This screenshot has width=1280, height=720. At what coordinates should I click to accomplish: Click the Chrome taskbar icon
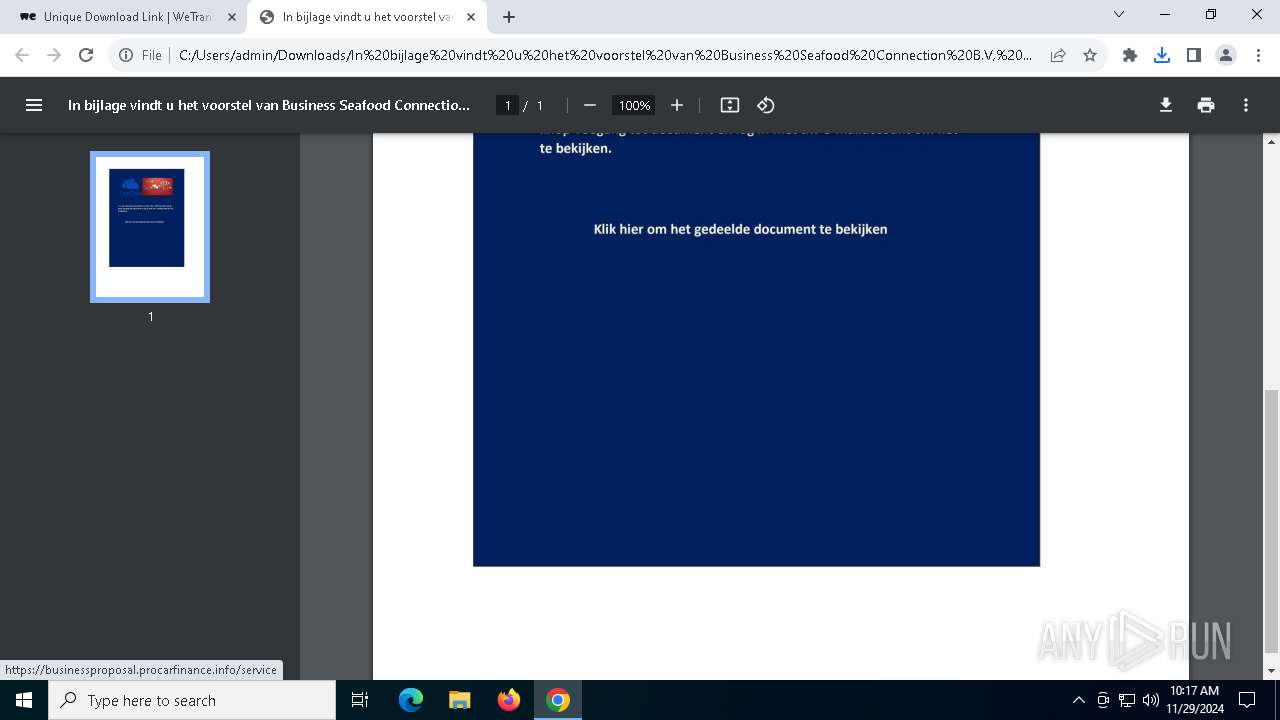coord(558,700)
